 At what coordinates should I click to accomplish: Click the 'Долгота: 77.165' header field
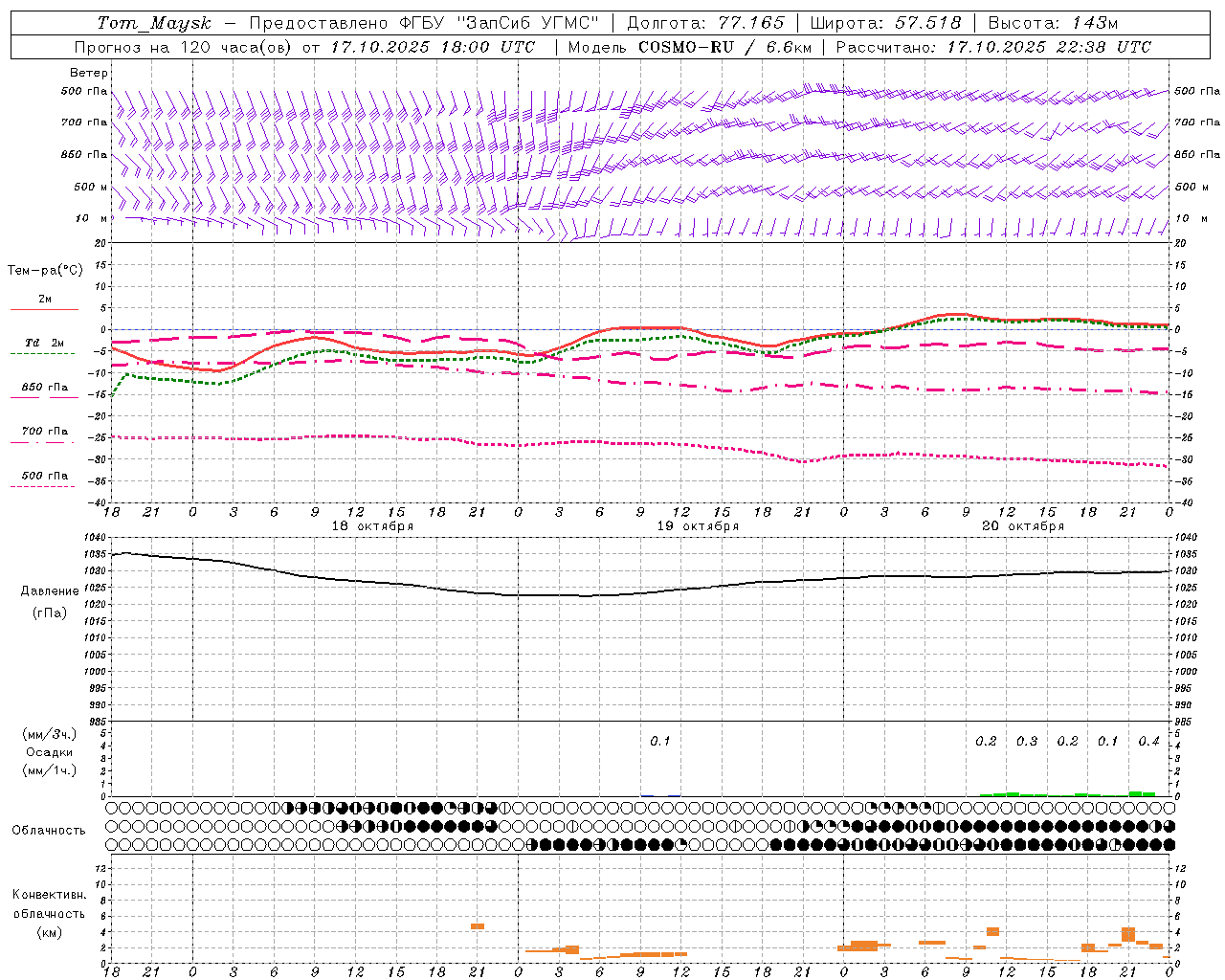[x=705, y=23]
